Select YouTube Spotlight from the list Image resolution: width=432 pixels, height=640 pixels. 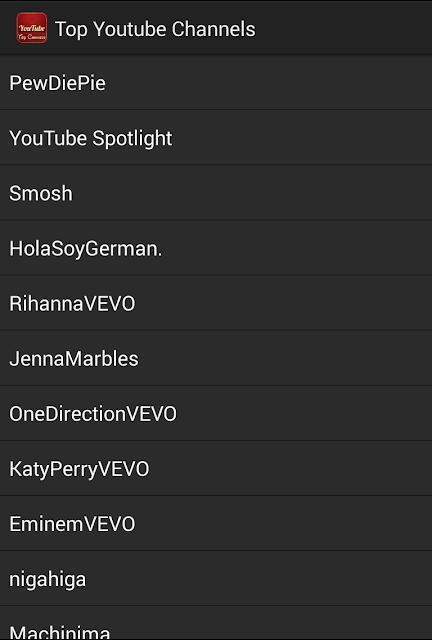pos(216,138)
